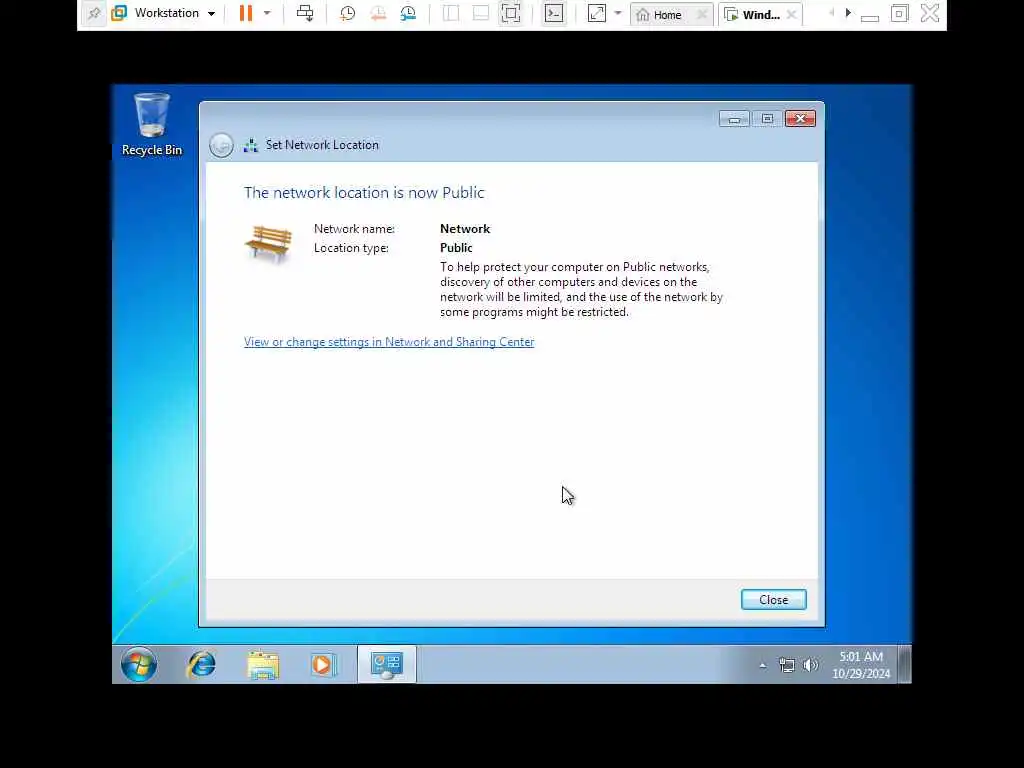
Task: Expand the power options dropdown arrow
Action: coord(267,13)
